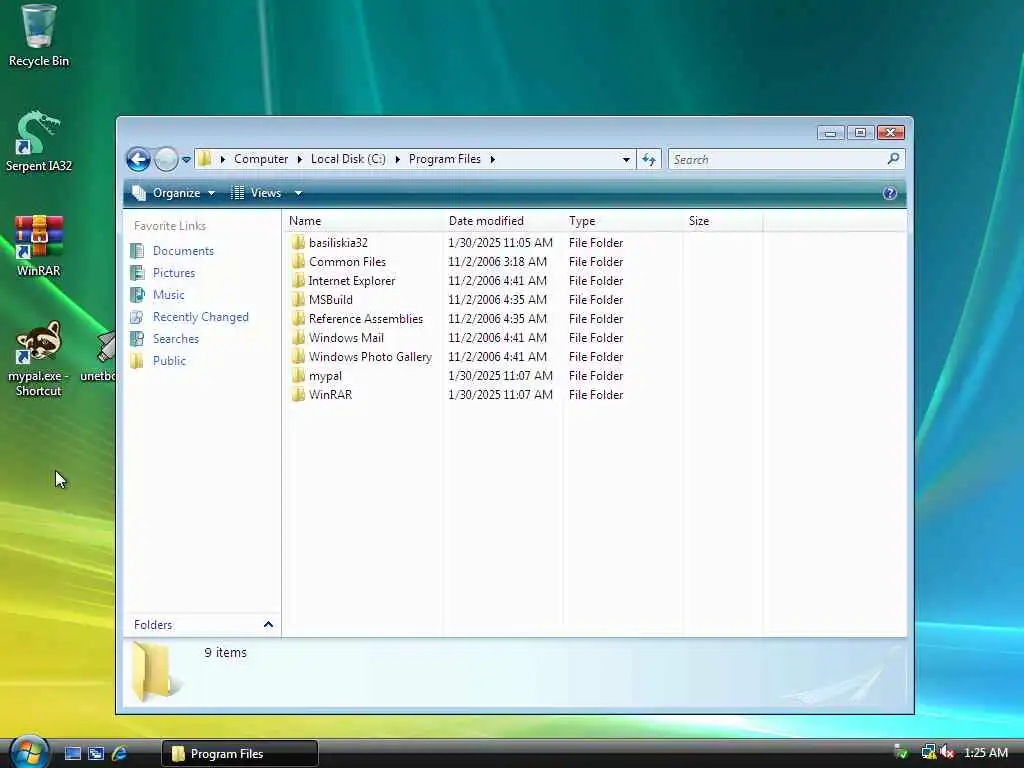Click the folder icon in address bar
The width and height of the screenshot is (1024, 768).
pyautogui.click(x=204, y=159)
